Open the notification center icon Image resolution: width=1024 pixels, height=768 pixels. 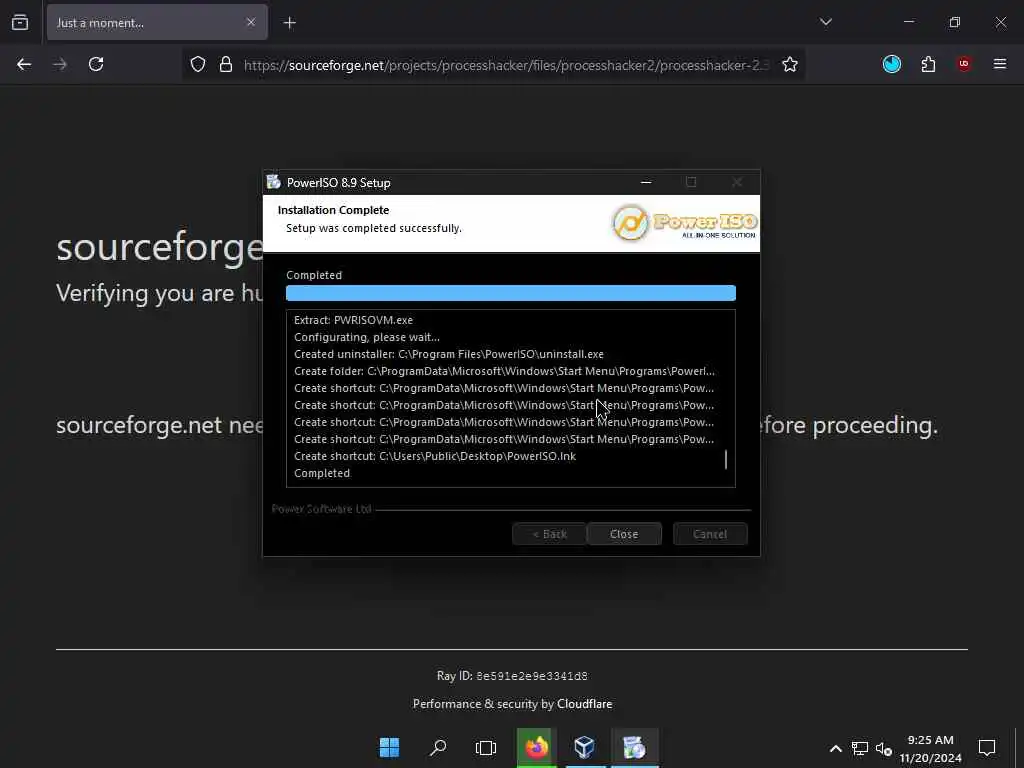pyautogui.click(x=986, y=747)
